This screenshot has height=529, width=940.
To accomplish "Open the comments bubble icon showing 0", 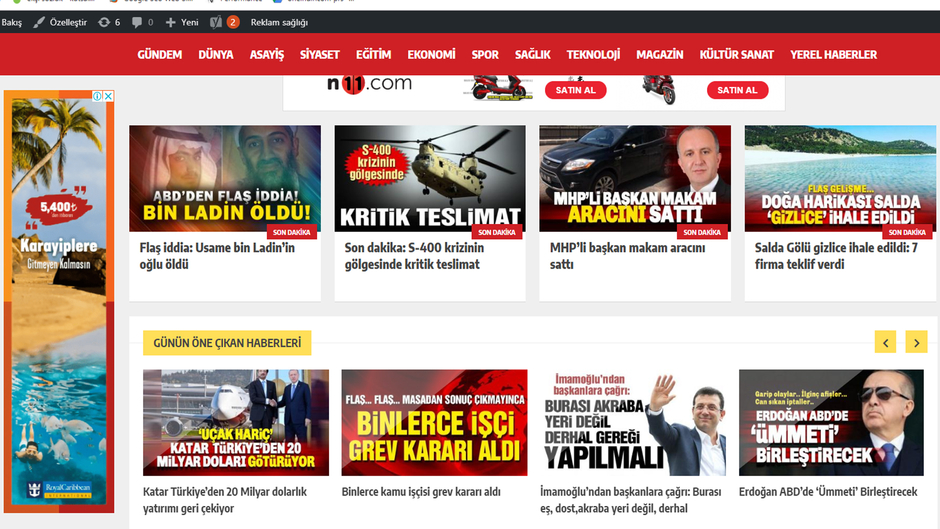I will tap(143, 22).
